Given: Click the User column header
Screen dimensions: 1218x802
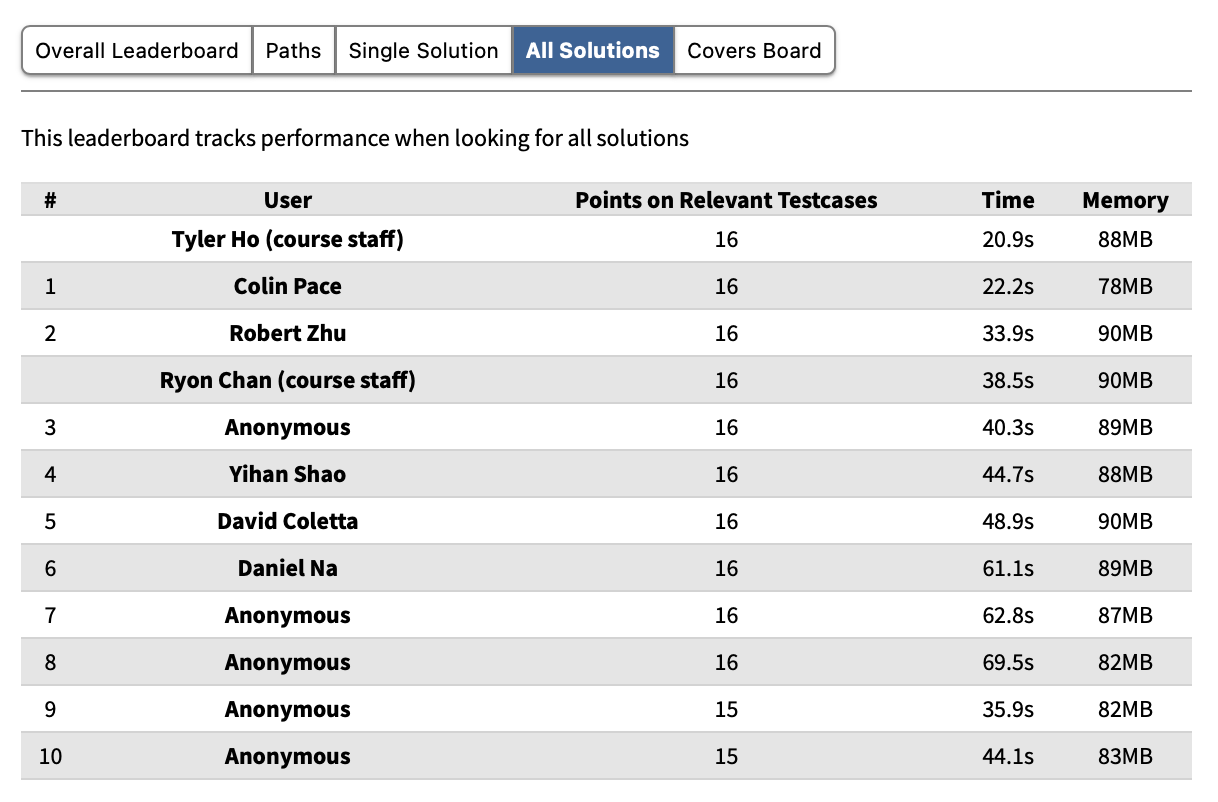Looking at the screenshot, I should (288, 200).
